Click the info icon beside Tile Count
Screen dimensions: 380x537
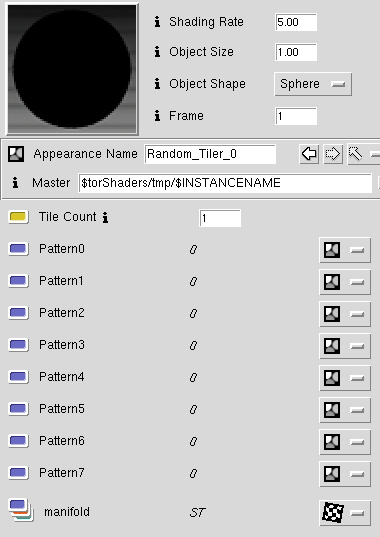pos(105,217)
